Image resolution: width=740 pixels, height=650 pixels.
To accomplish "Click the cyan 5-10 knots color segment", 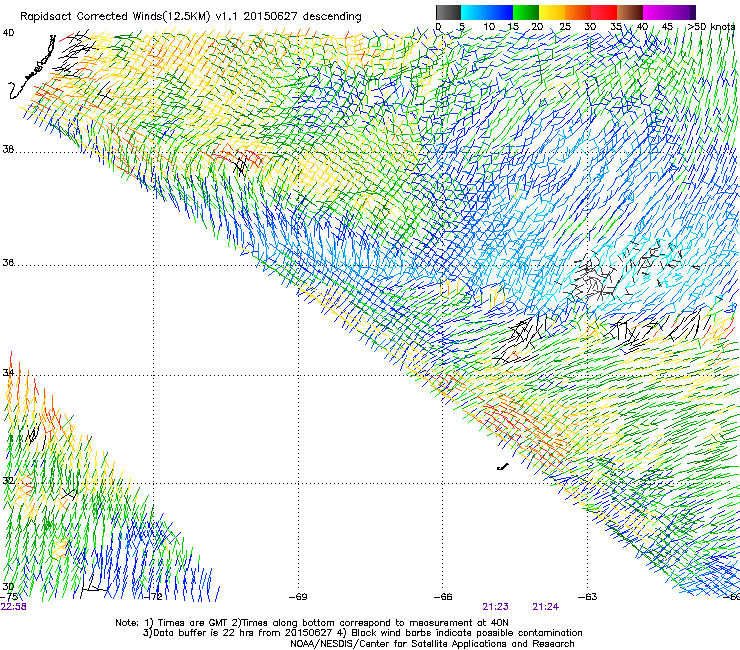I will click(x=474, y=12).
